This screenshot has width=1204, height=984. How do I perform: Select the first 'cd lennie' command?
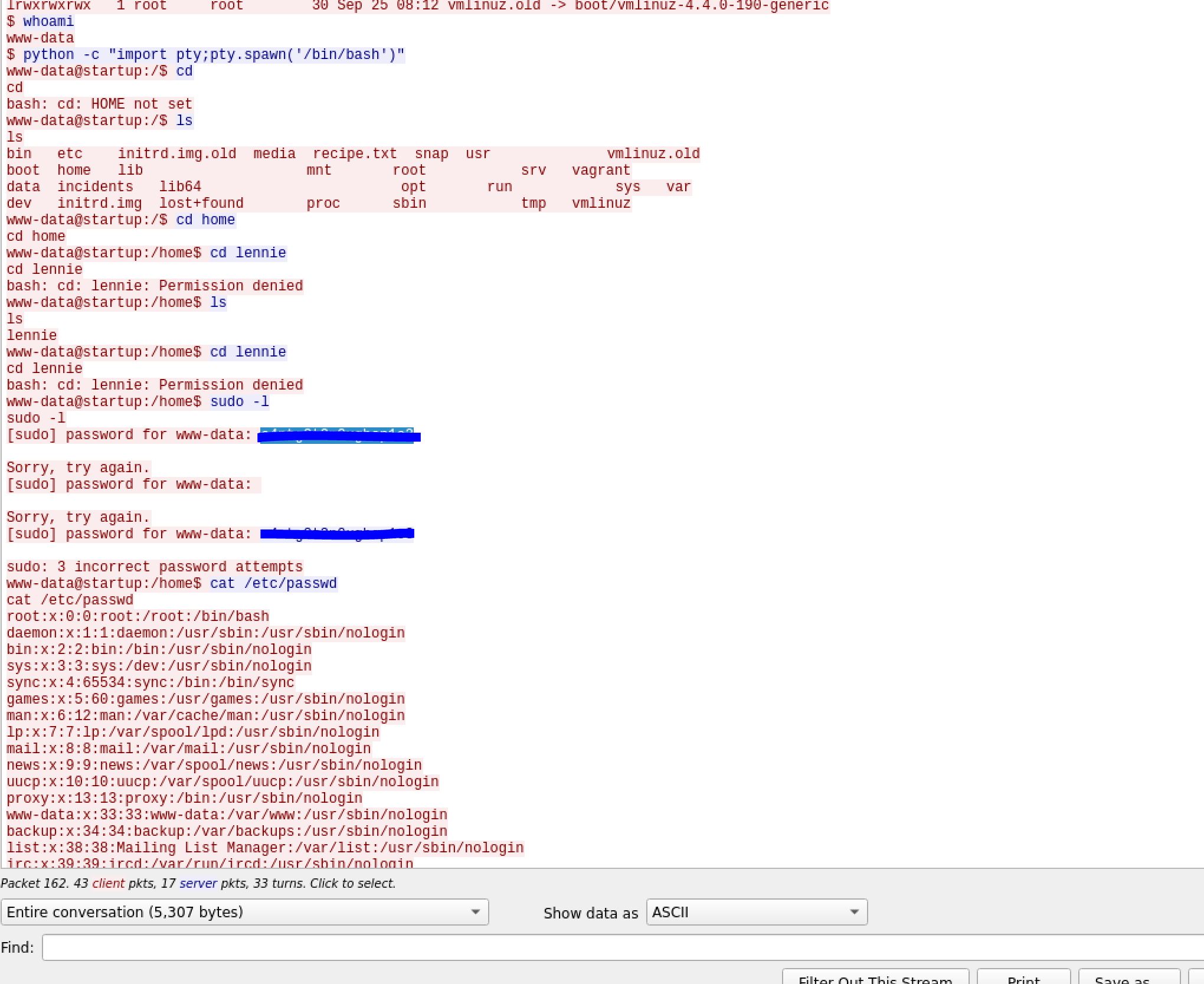[248, 253]
